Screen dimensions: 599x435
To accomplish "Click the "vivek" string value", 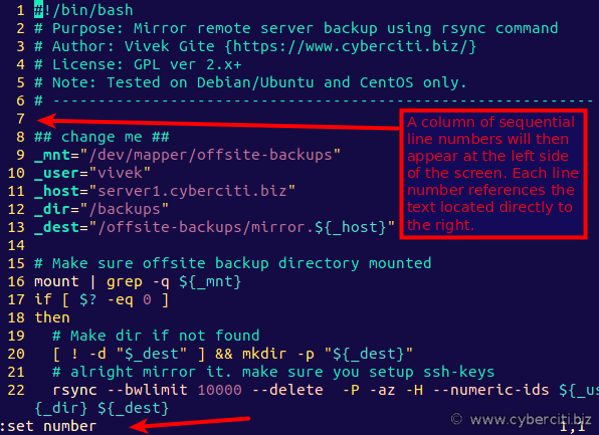I will 120,173.
